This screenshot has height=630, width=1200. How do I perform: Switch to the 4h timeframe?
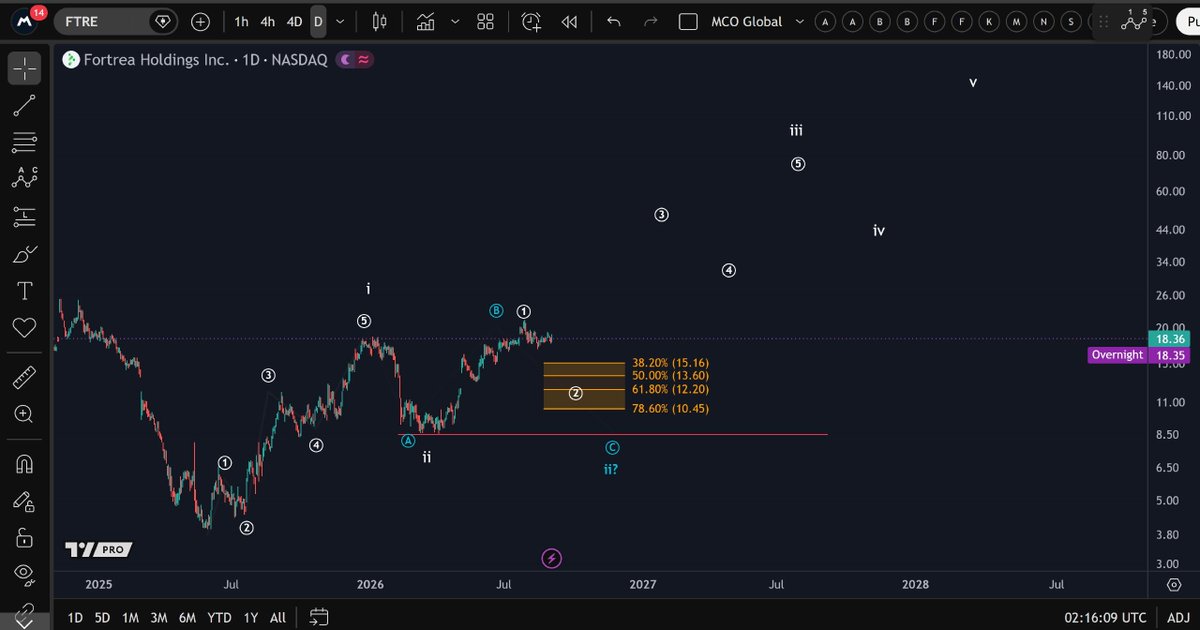(267, 21)
